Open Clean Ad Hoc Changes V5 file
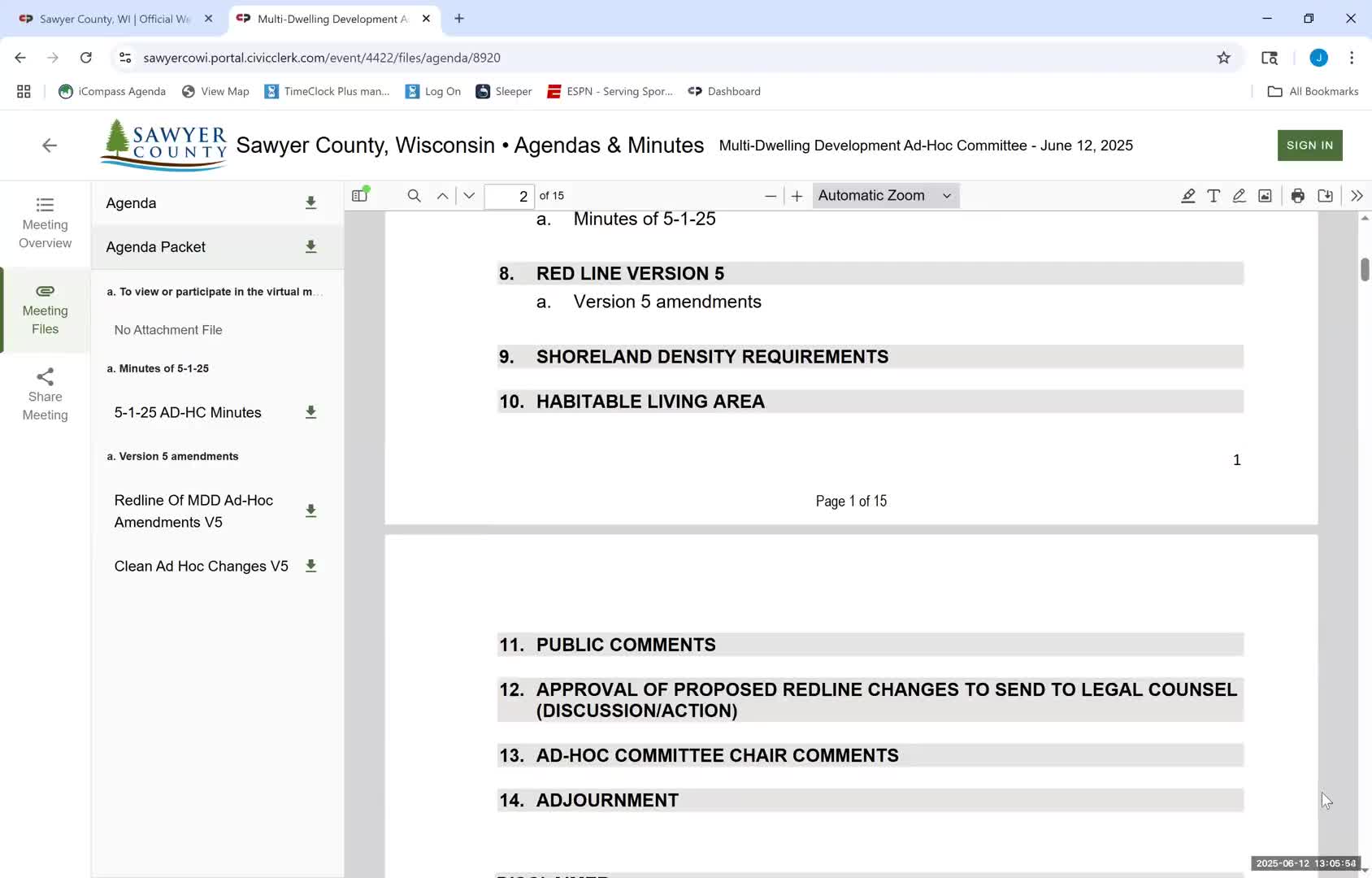Viewport: 1372px width, 878px height. pyautogui.click(x=201, y=567)
